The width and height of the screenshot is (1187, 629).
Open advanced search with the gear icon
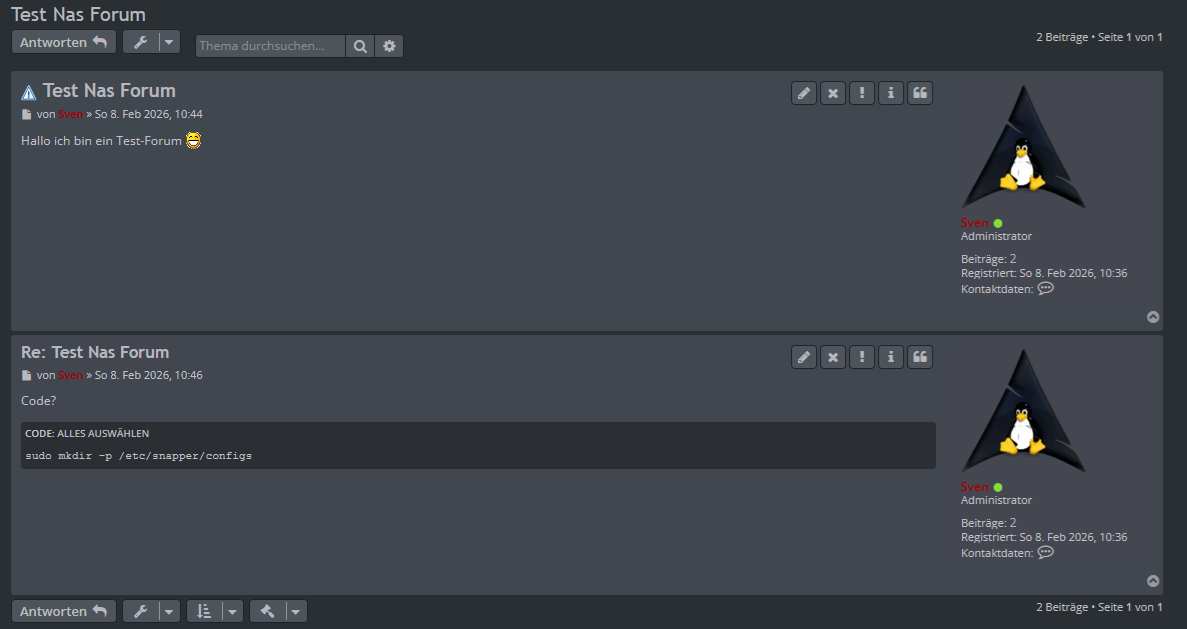click(x=389, y=46)
